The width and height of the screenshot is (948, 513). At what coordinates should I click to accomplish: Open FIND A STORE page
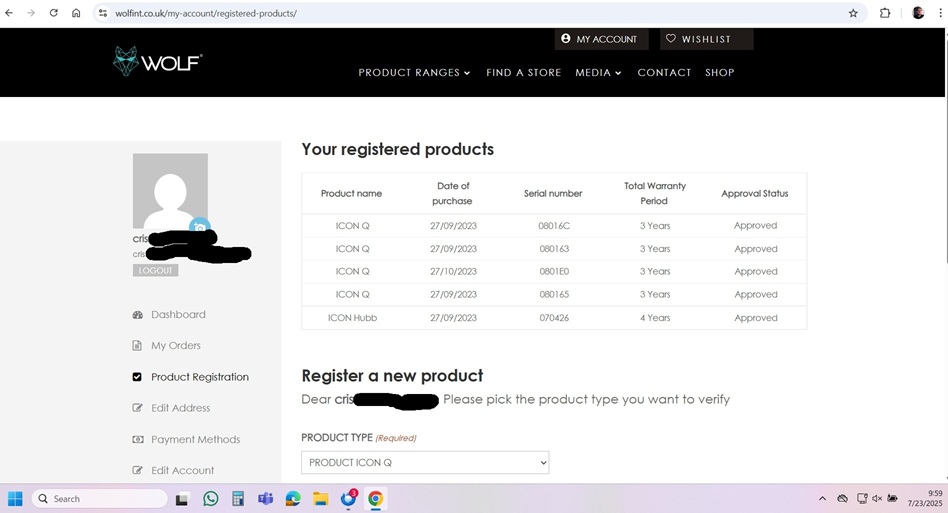tap(524, 73)
